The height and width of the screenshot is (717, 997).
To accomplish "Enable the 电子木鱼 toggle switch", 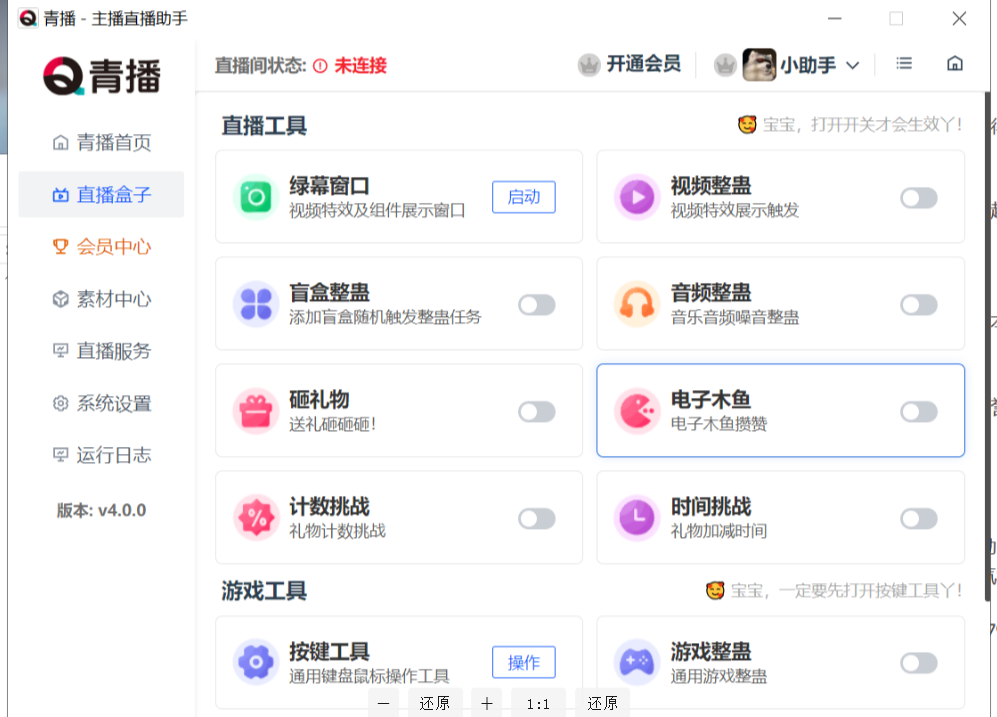I will click(x=916, y=411).
